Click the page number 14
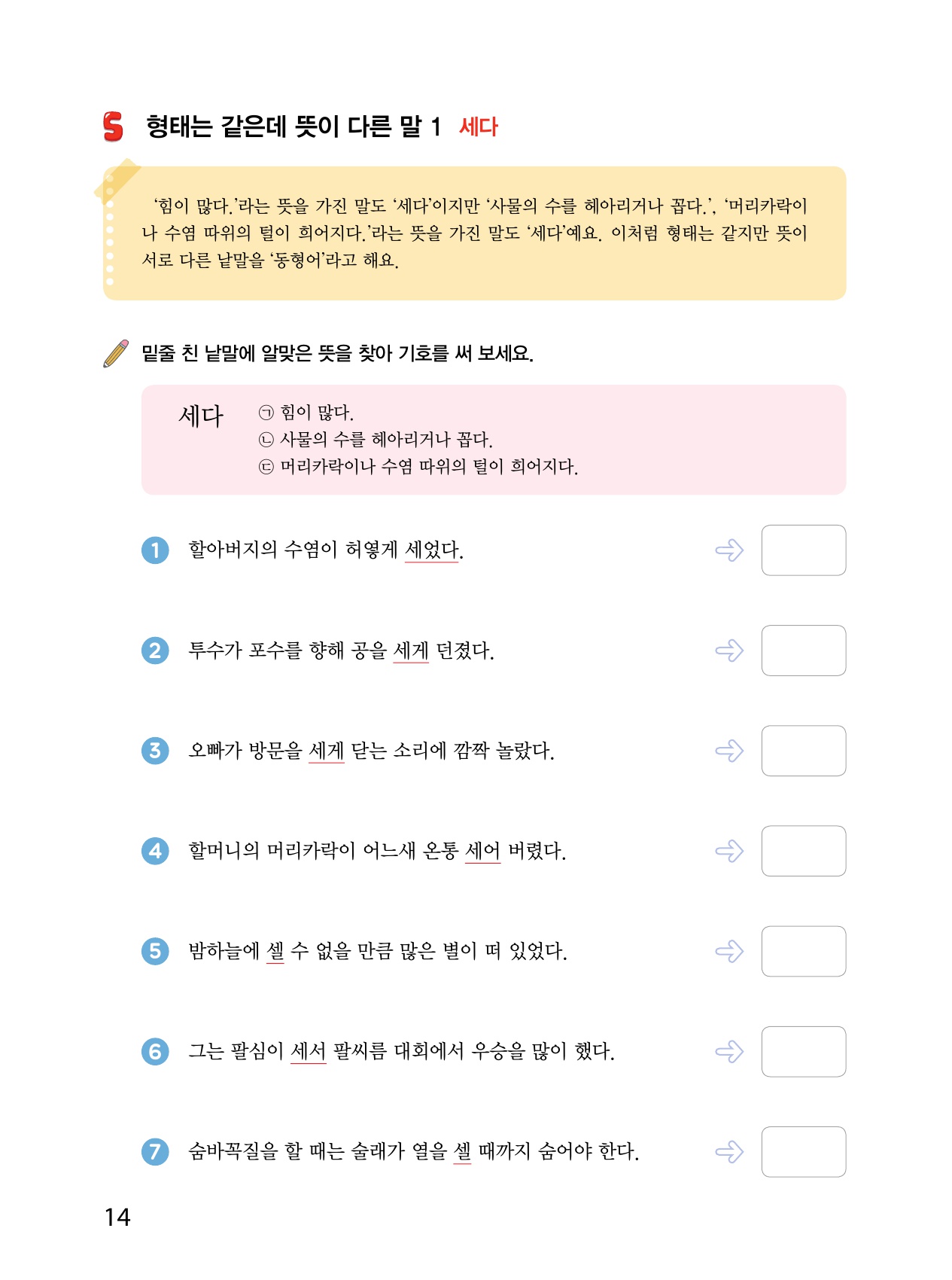The height and width of the screenshot is (1280, 952). point(117,1217)
